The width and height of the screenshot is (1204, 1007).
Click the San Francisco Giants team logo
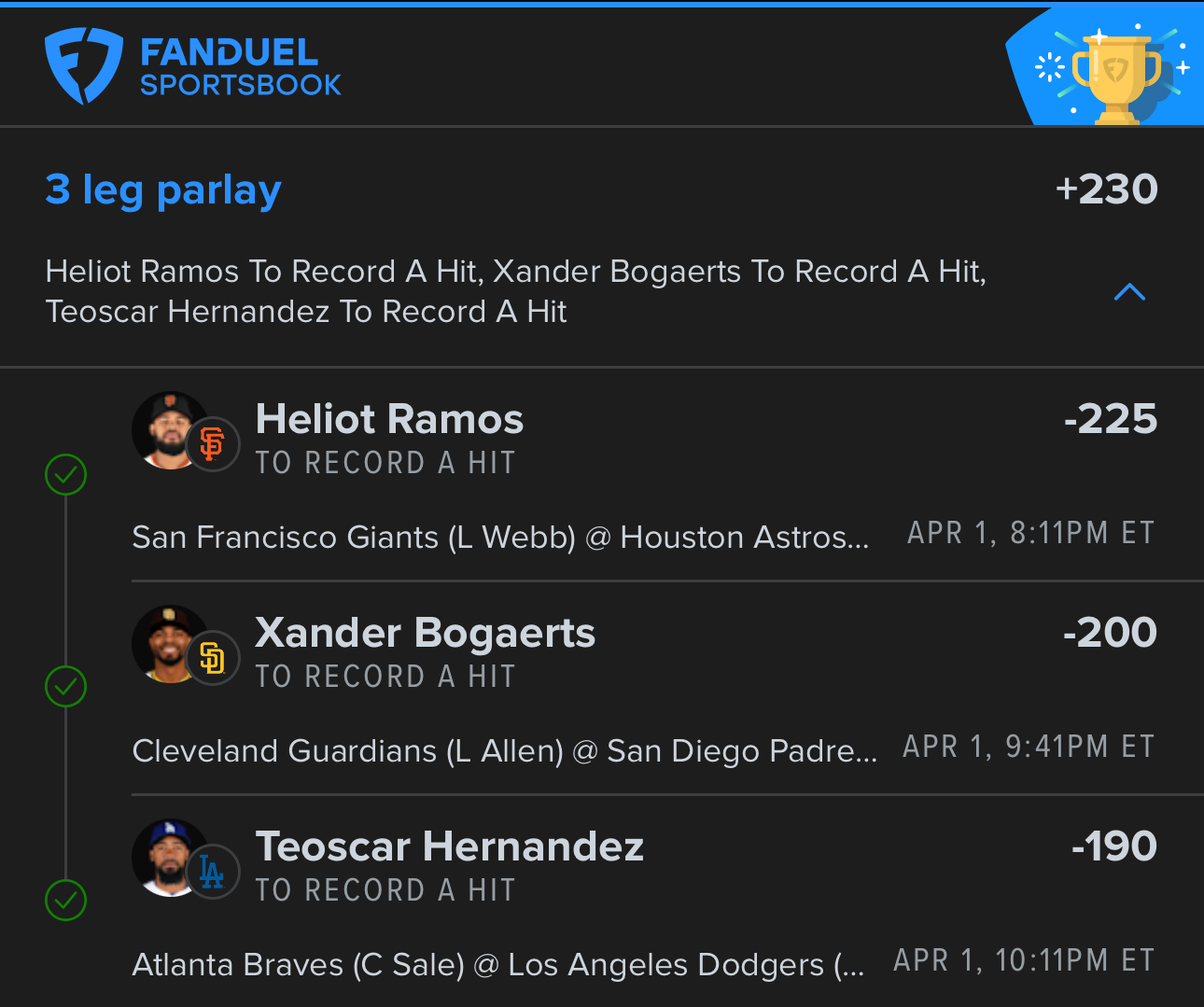[213, 443]
